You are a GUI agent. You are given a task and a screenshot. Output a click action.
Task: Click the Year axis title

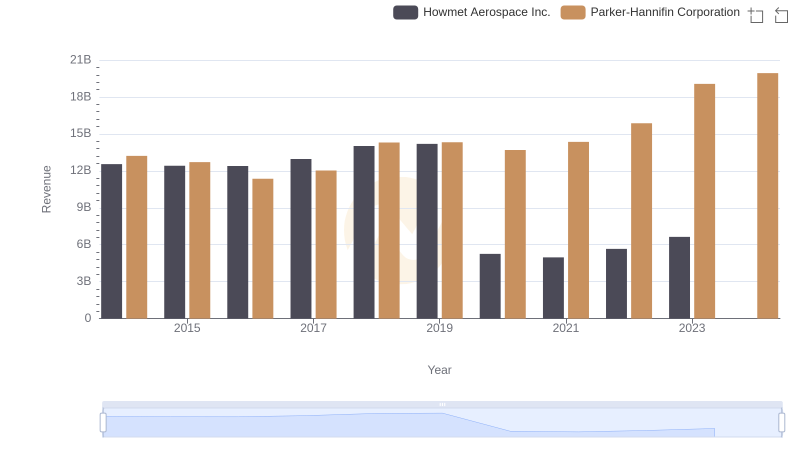(439, 370)
